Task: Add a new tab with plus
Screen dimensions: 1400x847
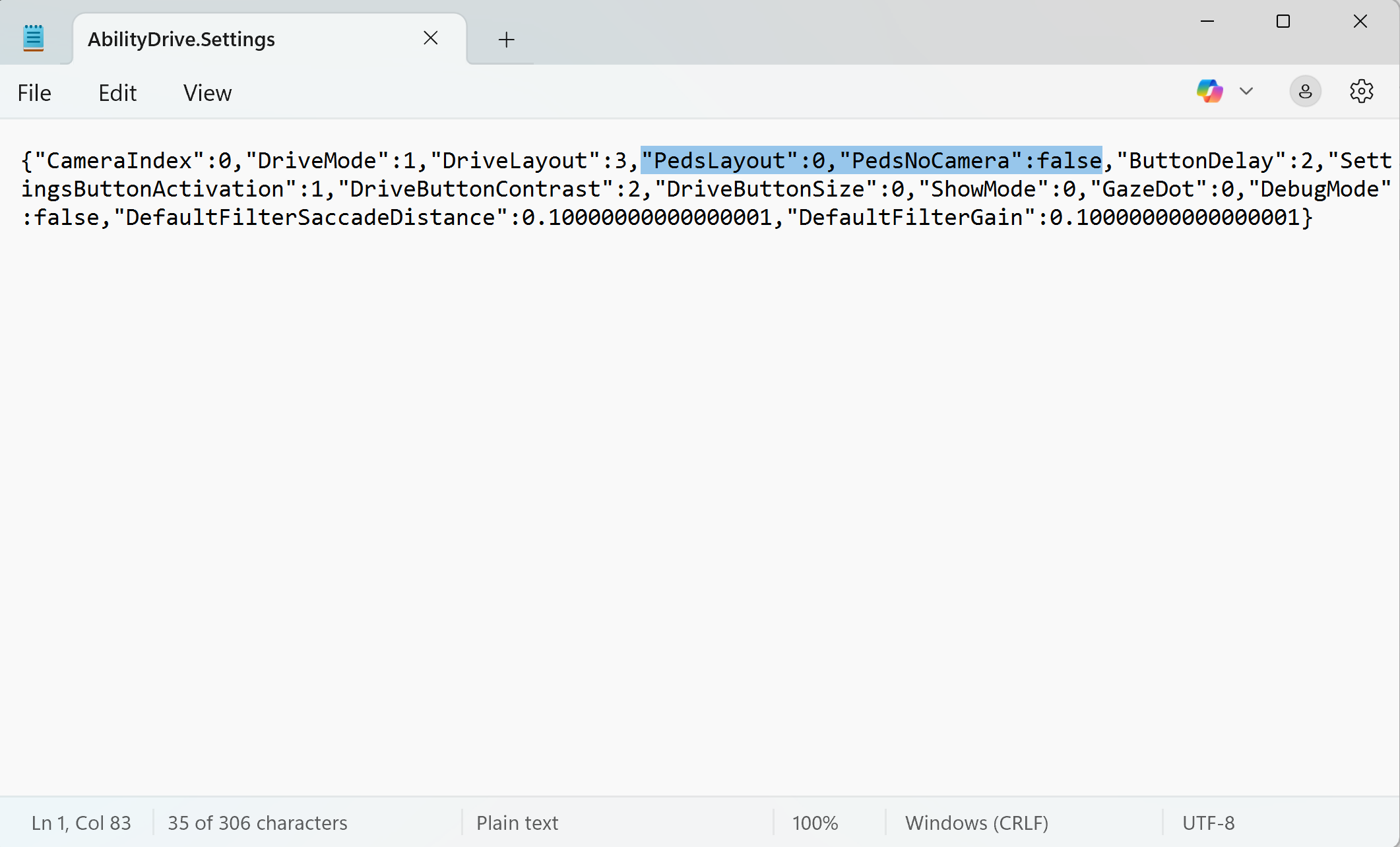Action: point(506,40)
